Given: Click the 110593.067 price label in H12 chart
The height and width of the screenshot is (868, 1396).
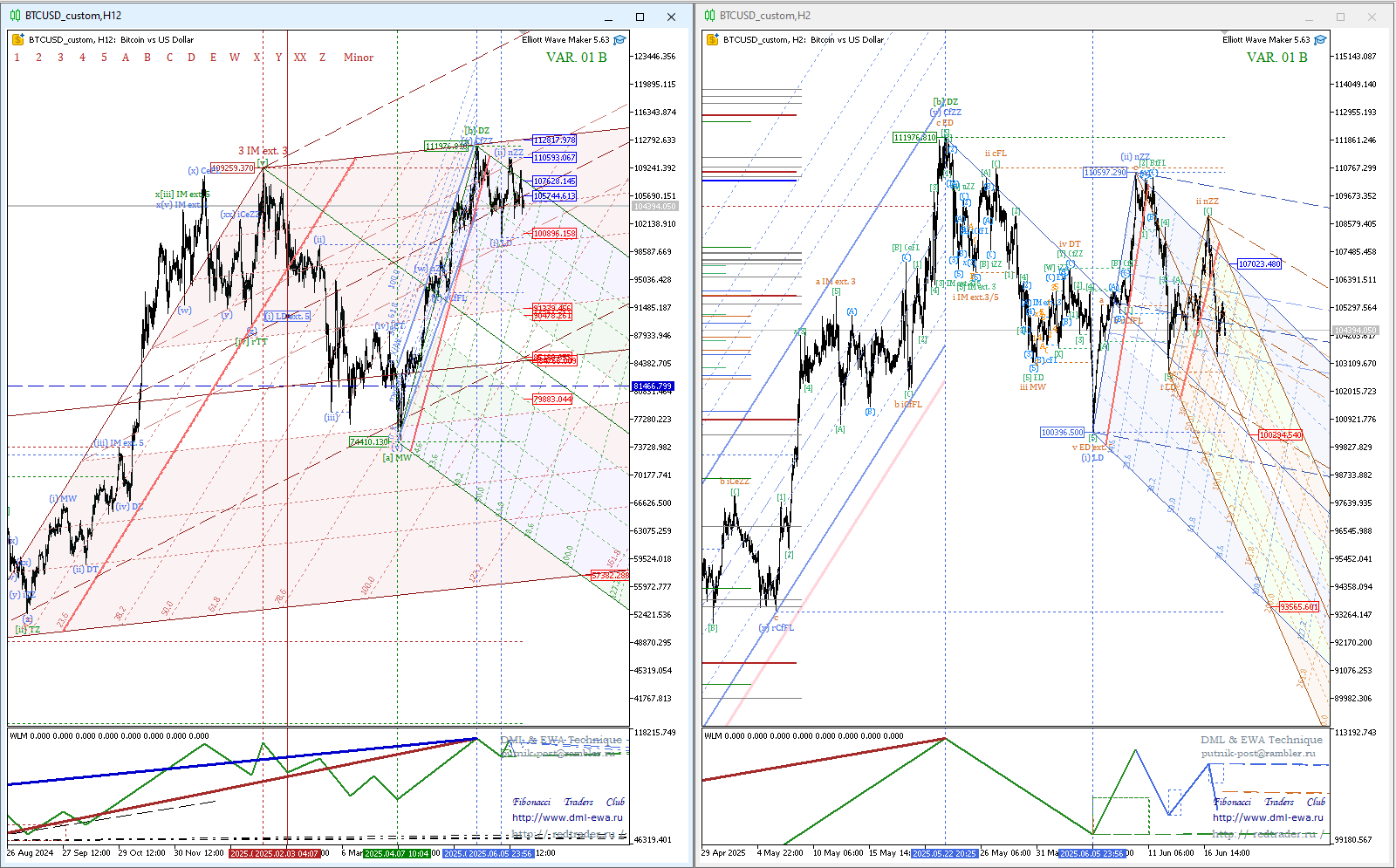Looking at the screenshot, I should tap(555, 157).
